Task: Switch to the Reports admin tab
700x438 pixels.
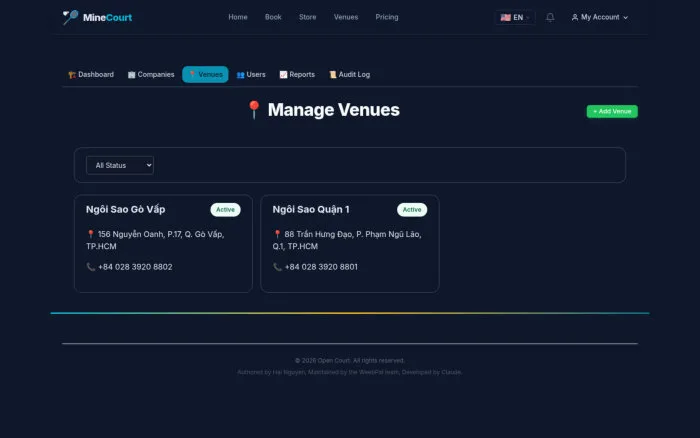Action: [x=297, y=75]
